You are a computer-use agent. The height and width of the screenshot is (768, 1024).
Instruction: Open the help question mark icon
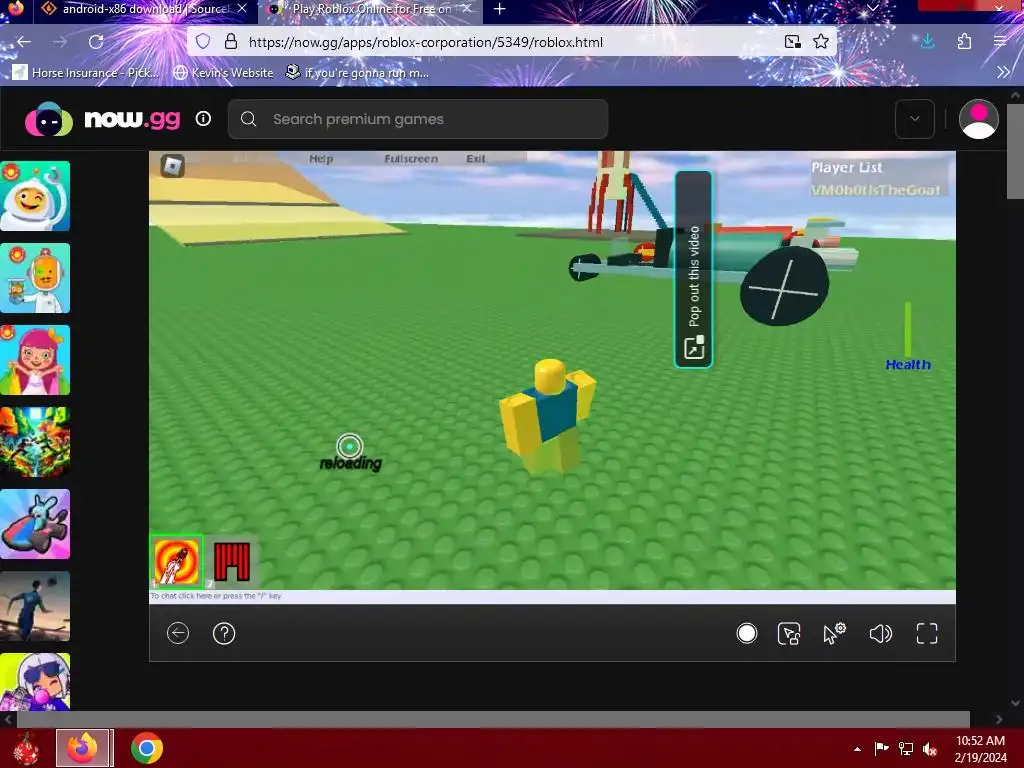[x=224, y=633]
